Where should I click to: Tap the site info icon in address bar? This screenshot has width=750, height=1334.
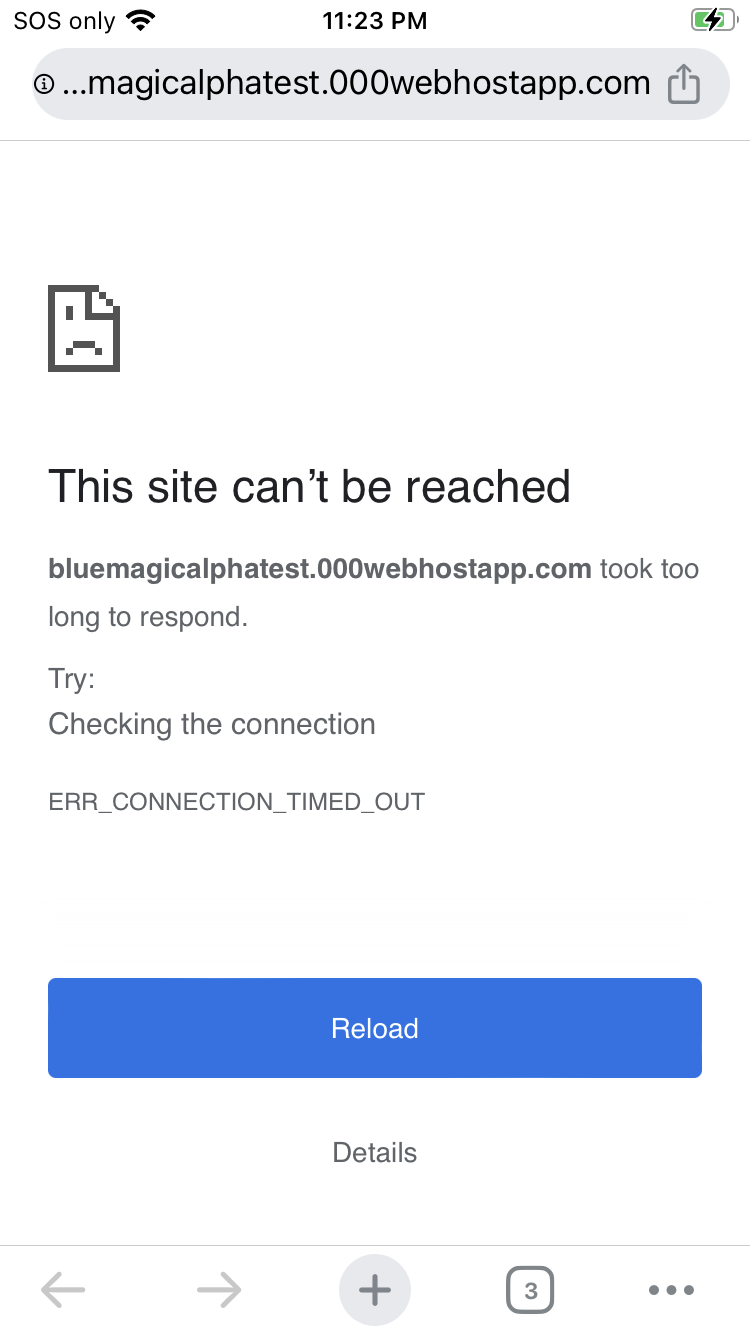click(45, 85)
